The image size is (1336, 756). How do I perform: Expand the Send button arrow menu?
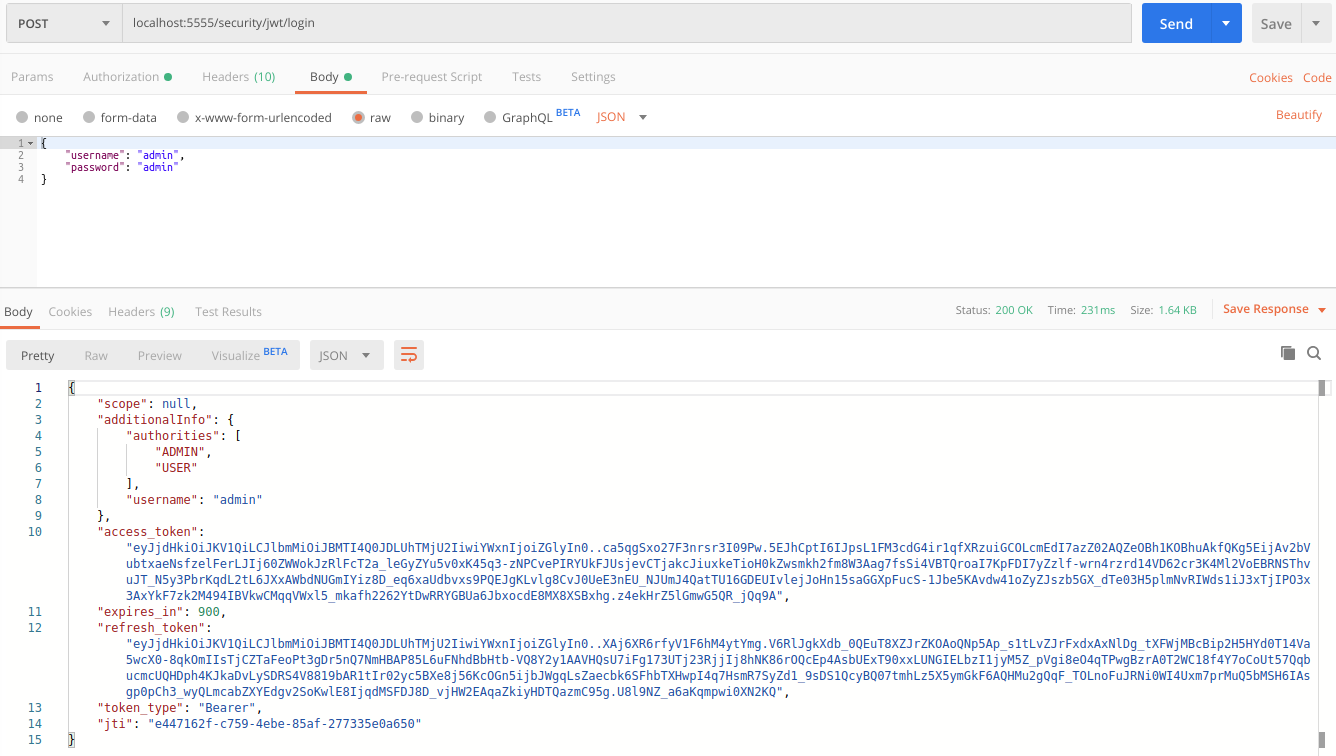coord(1226,24)
